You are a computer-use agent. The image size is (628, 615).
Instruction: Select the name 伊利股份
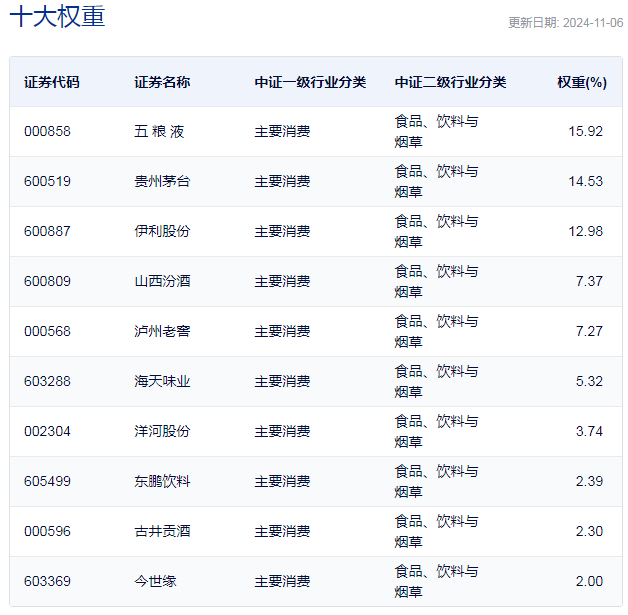[162, 231]
